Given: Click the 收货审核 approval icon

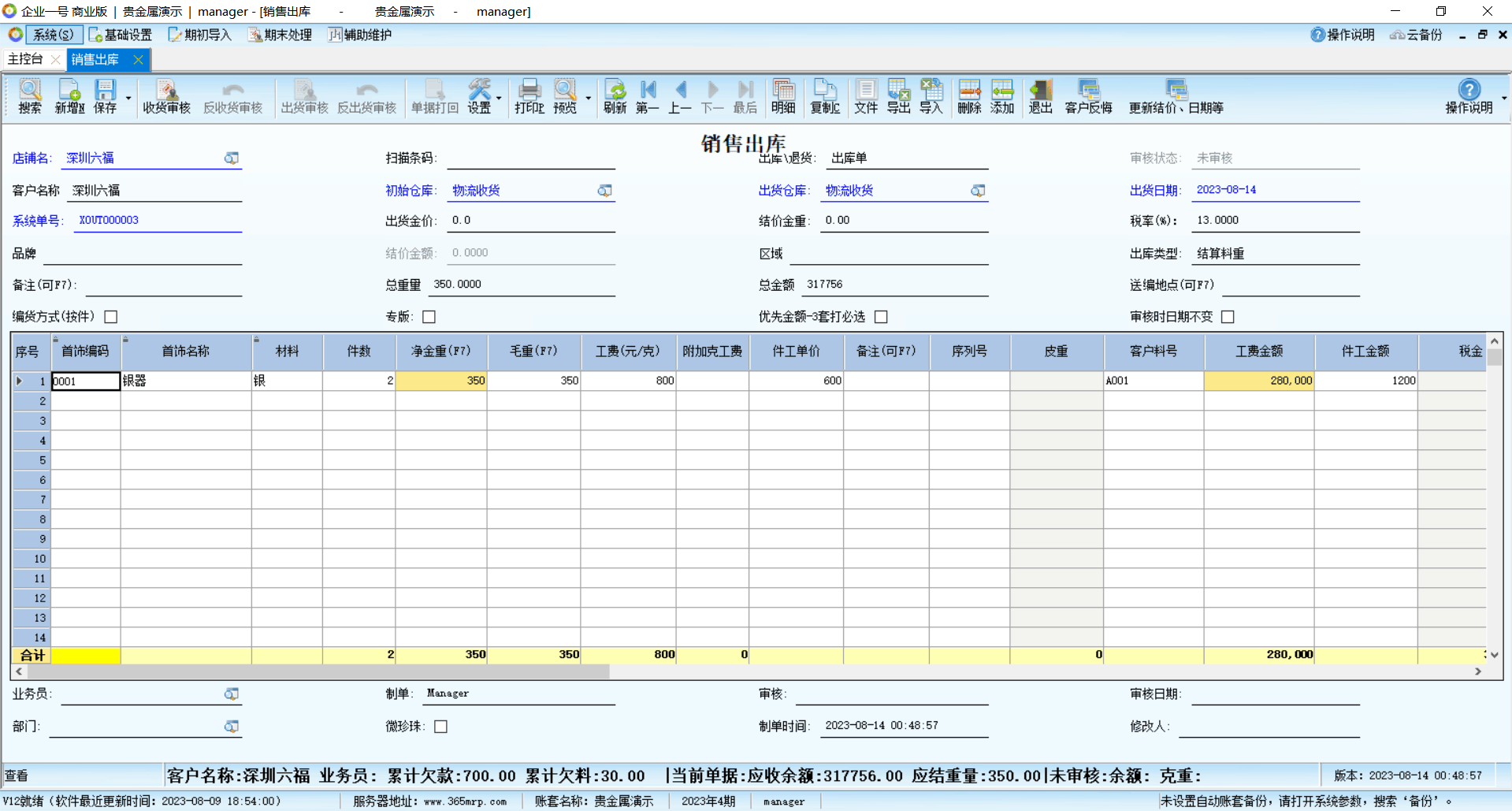Looking at the screenshot, I should pos(166,96).
